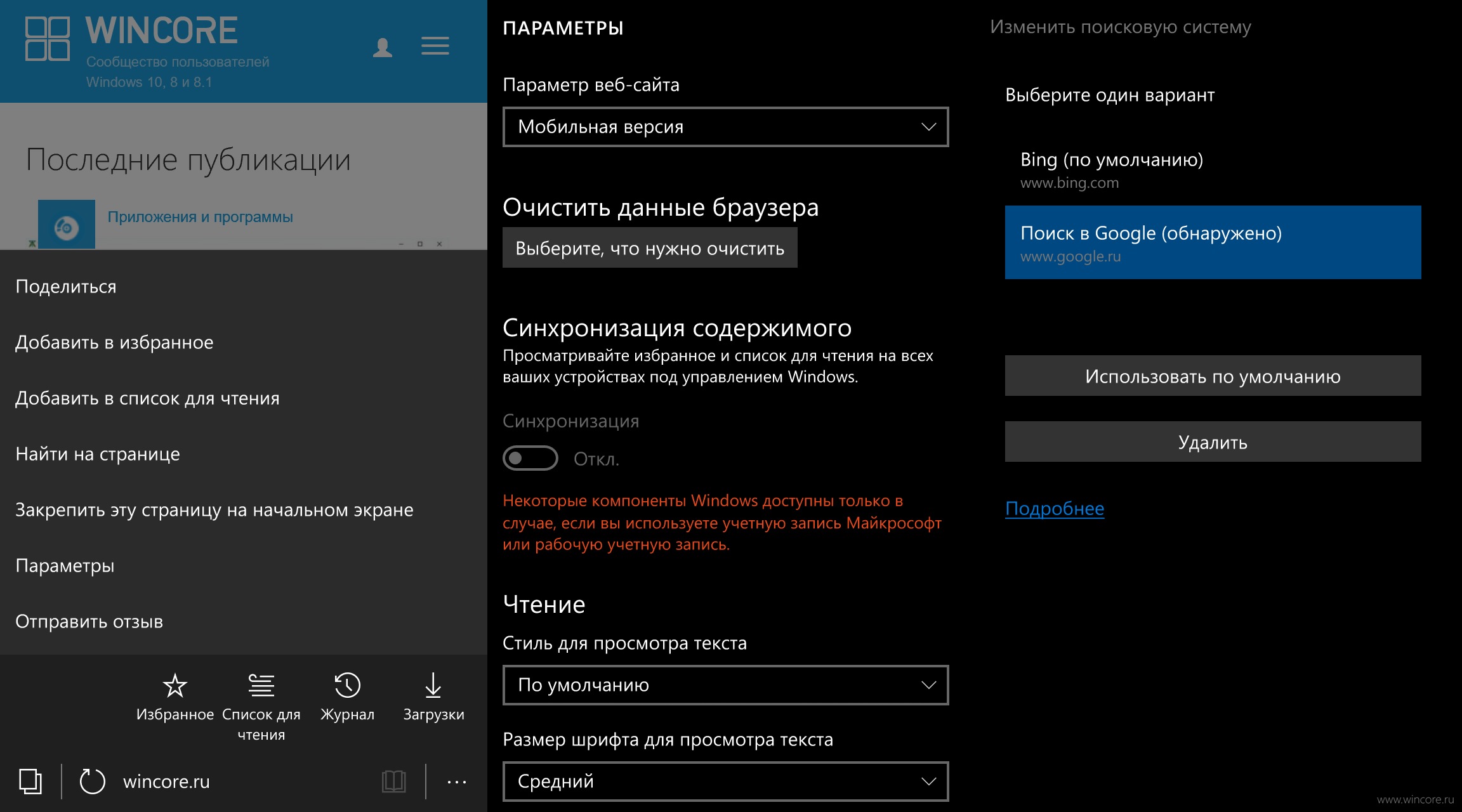Open the reading list (Список для чтения) icon
The height and width of the screenshot is (812, 1462).
261,686
